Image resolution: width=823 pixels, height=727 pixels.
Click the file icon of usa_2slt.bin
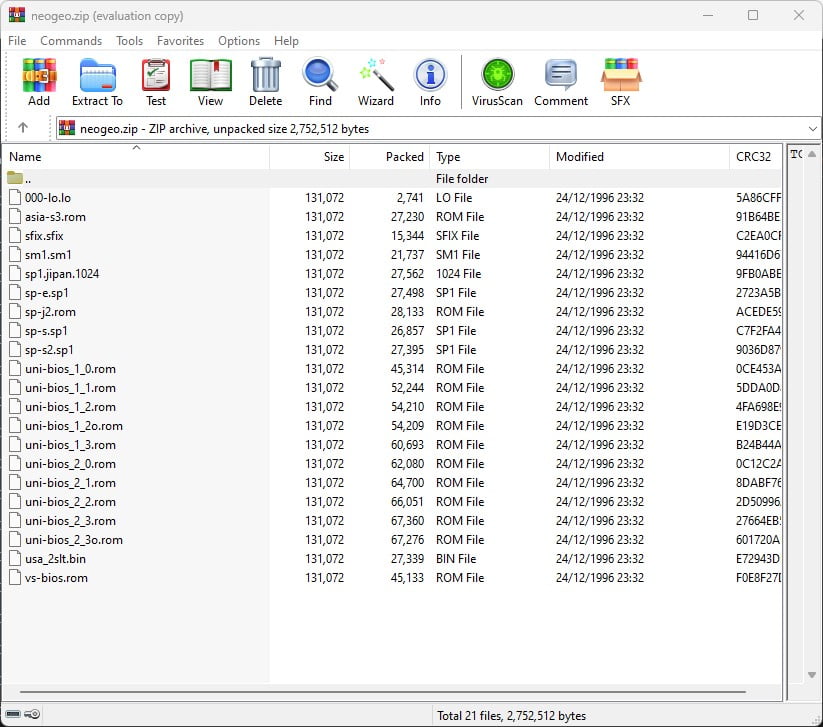pos(15,559)
